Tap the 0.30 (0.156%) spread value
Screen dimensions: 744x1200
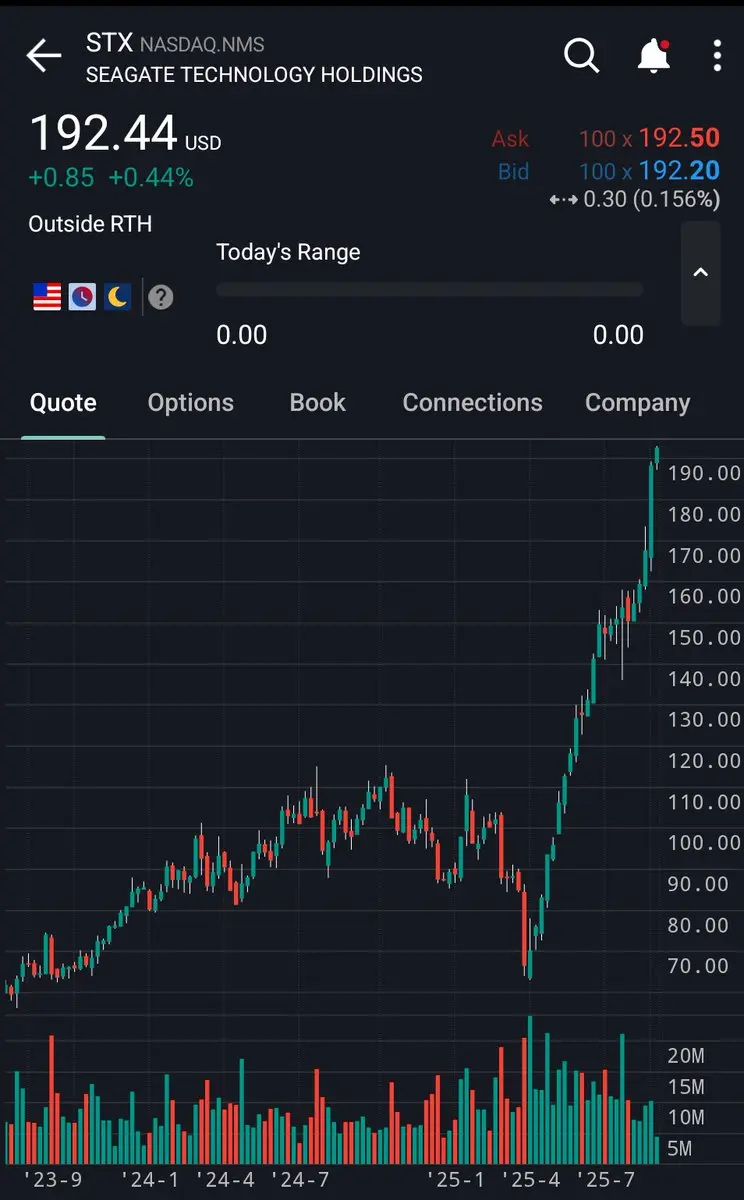tap(651, 199)
